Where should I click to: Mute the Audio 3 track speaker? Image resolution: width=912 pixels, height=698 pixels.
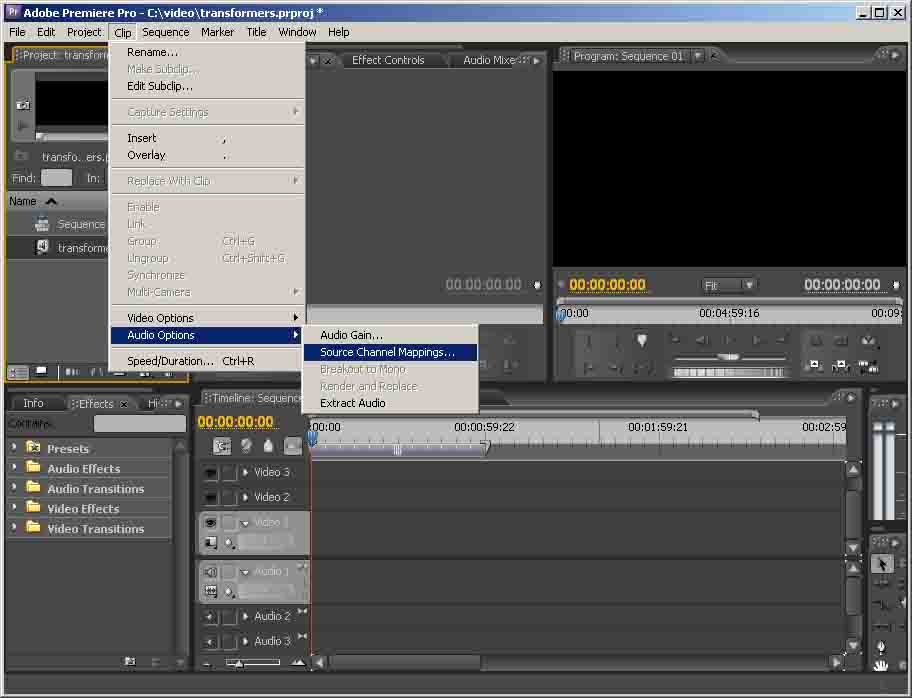pos(211,642)
